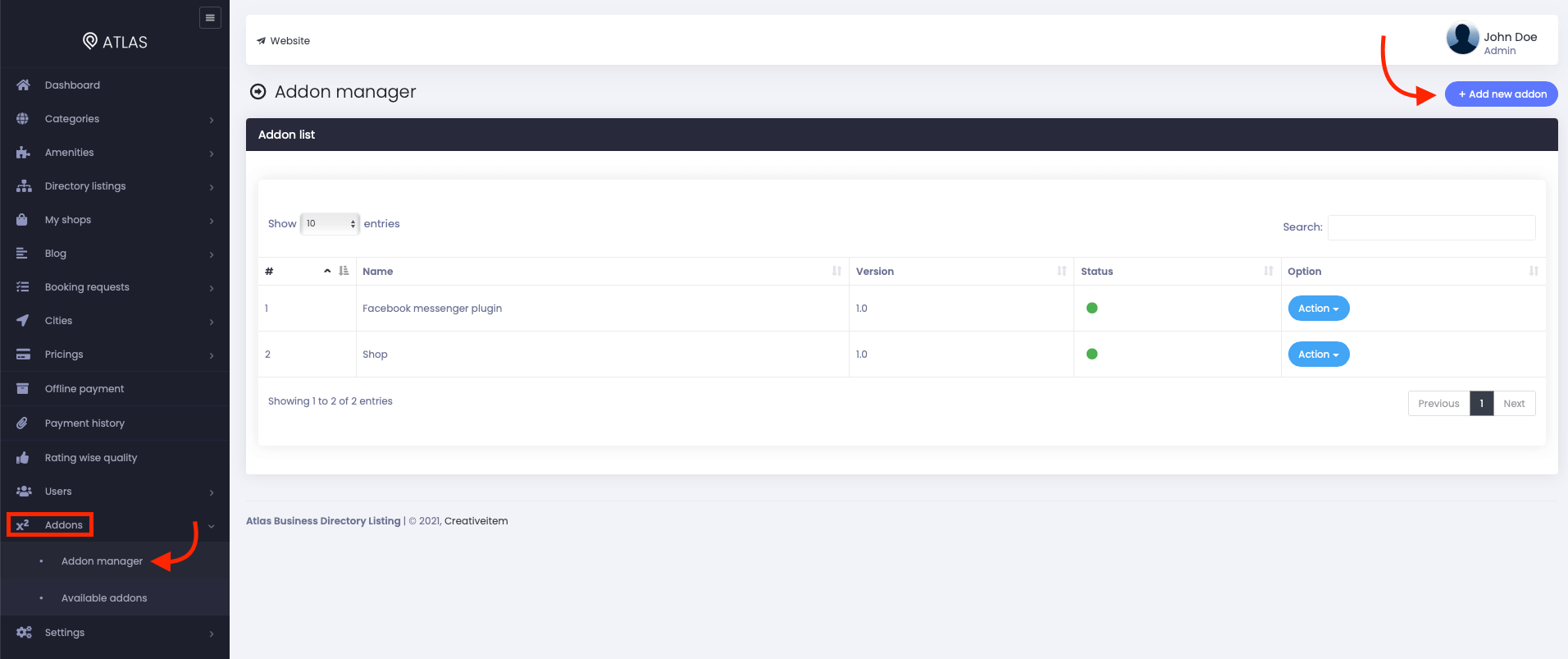Open Atlas Business Directory Listing footer link
1568x659 pixels.
323,521
